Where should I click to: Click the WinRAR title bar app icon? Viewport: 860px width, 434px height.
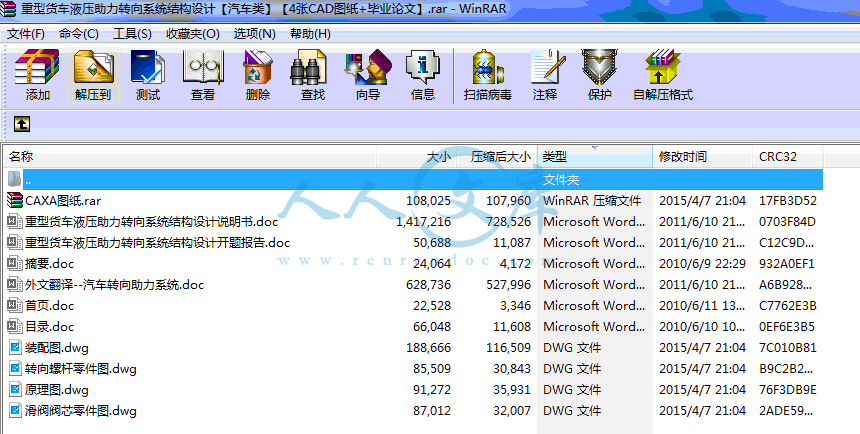(9, 9)
